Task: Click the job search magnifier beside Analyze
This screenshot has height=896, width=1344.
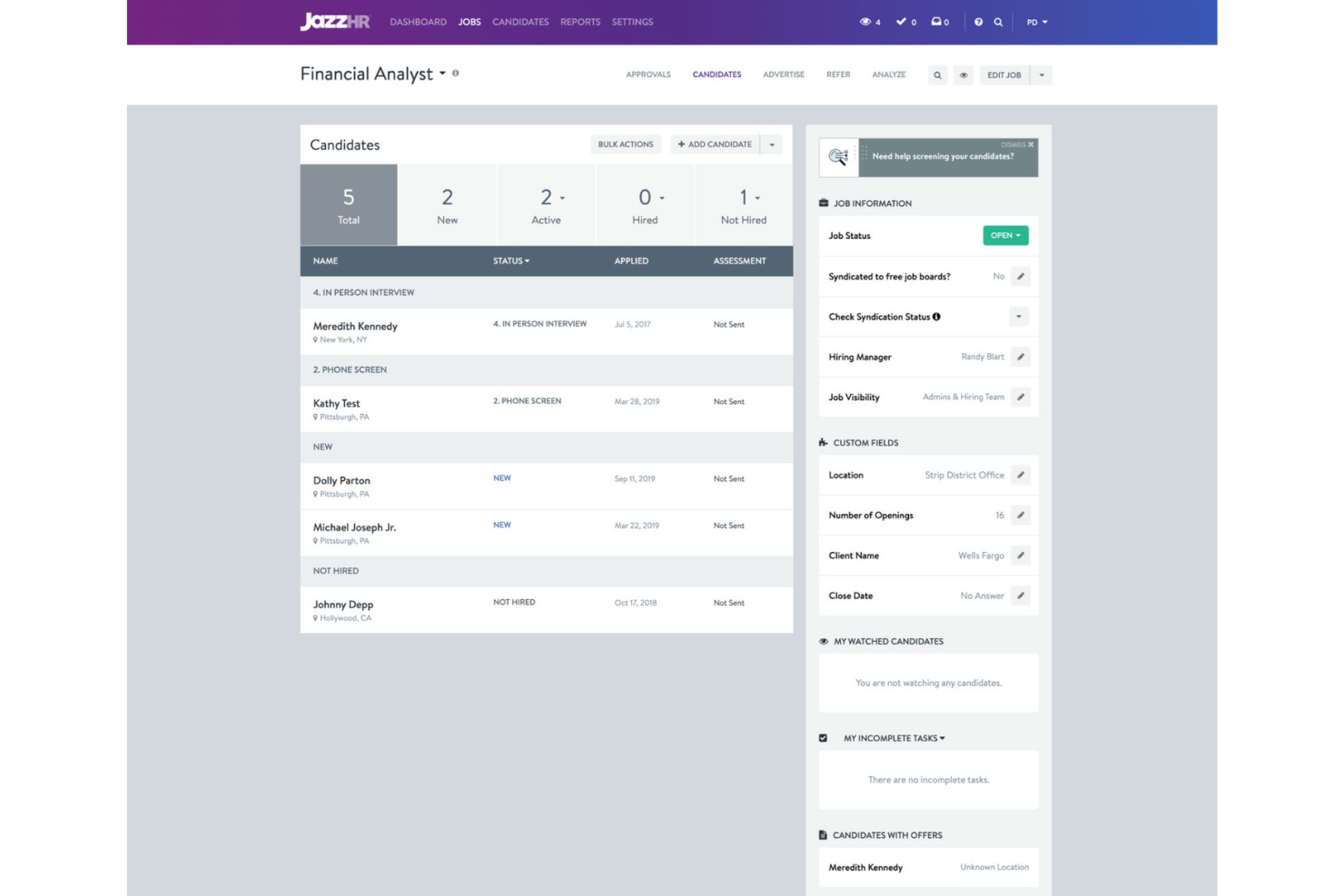Action: click(937, 75)
